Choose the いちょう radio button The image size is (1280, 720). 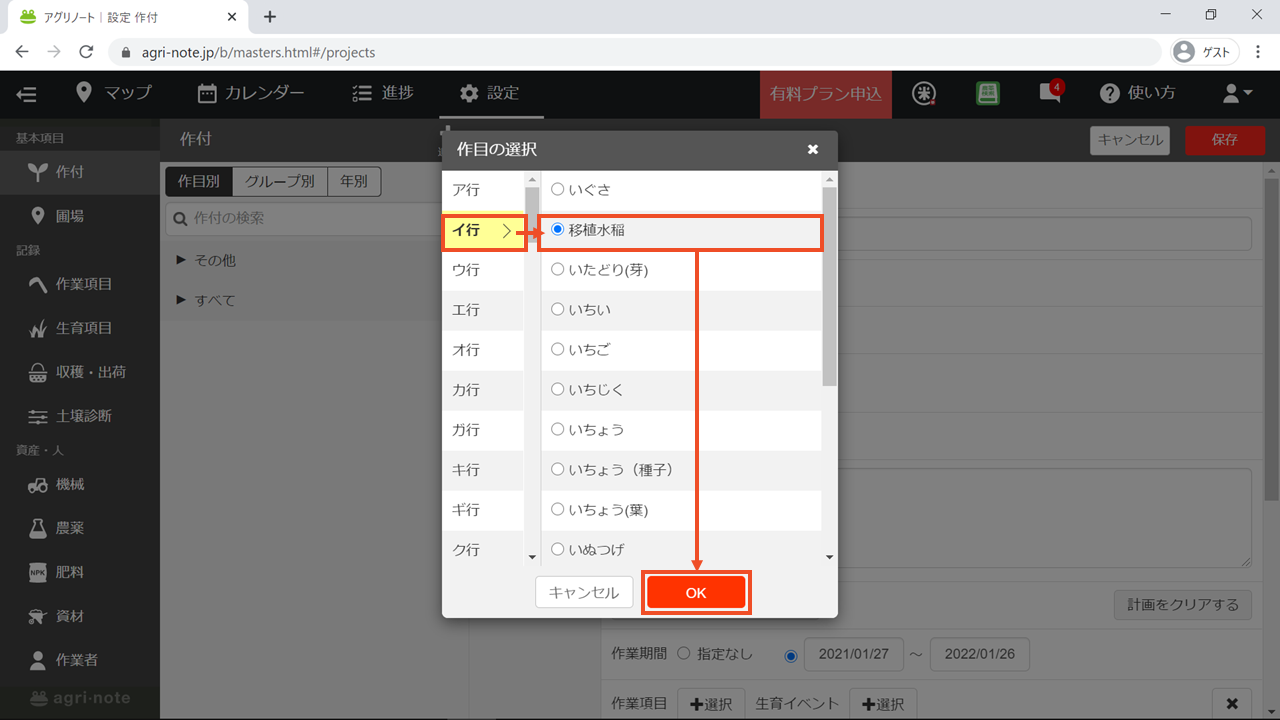[x=558, y=429]
